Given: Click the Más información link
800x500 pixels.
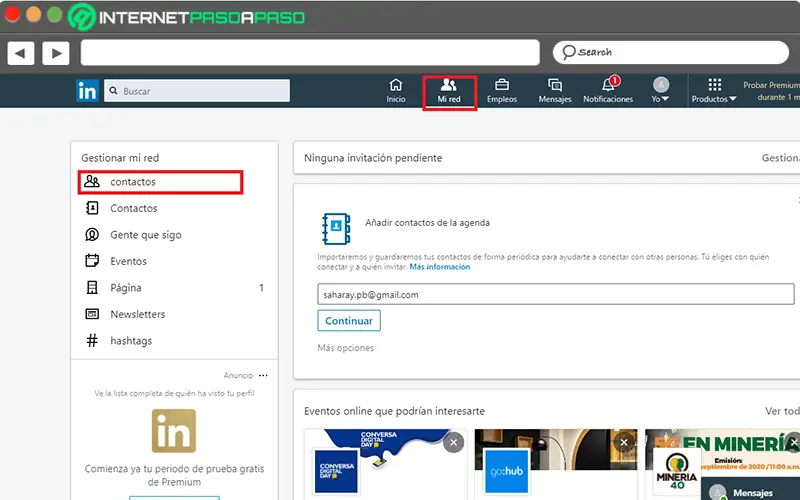Looking at the screenshot, I should [x=440, y=267].
